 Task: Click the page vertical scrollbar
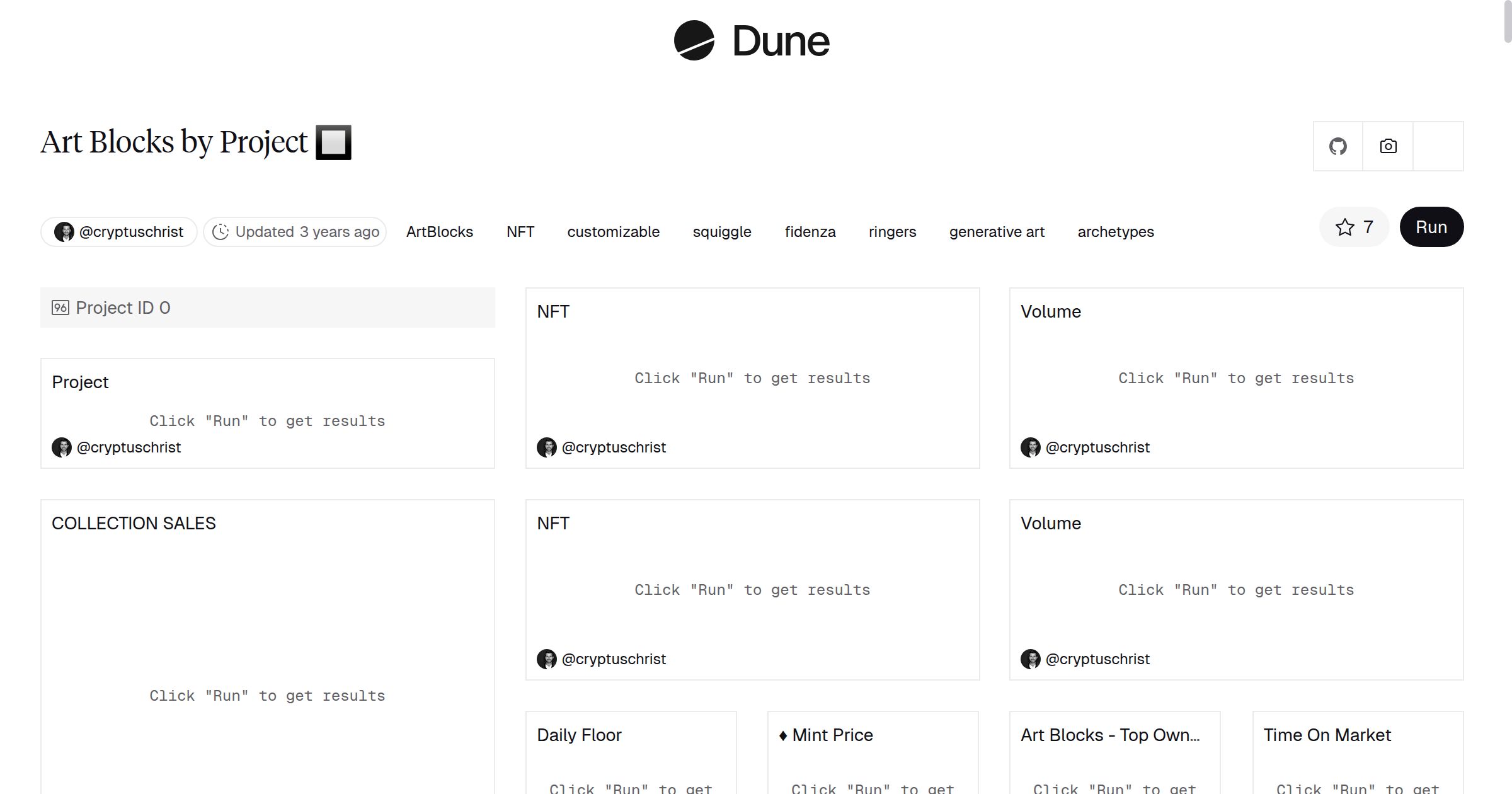tap(1507, 22)
